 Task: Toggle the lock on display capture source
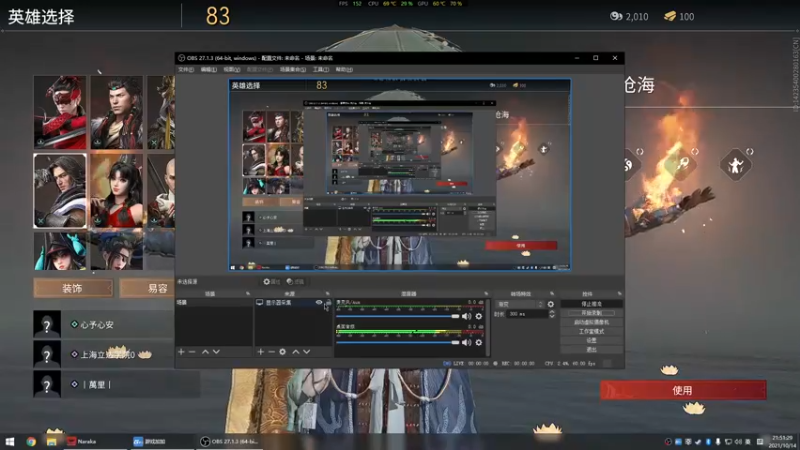328,303
